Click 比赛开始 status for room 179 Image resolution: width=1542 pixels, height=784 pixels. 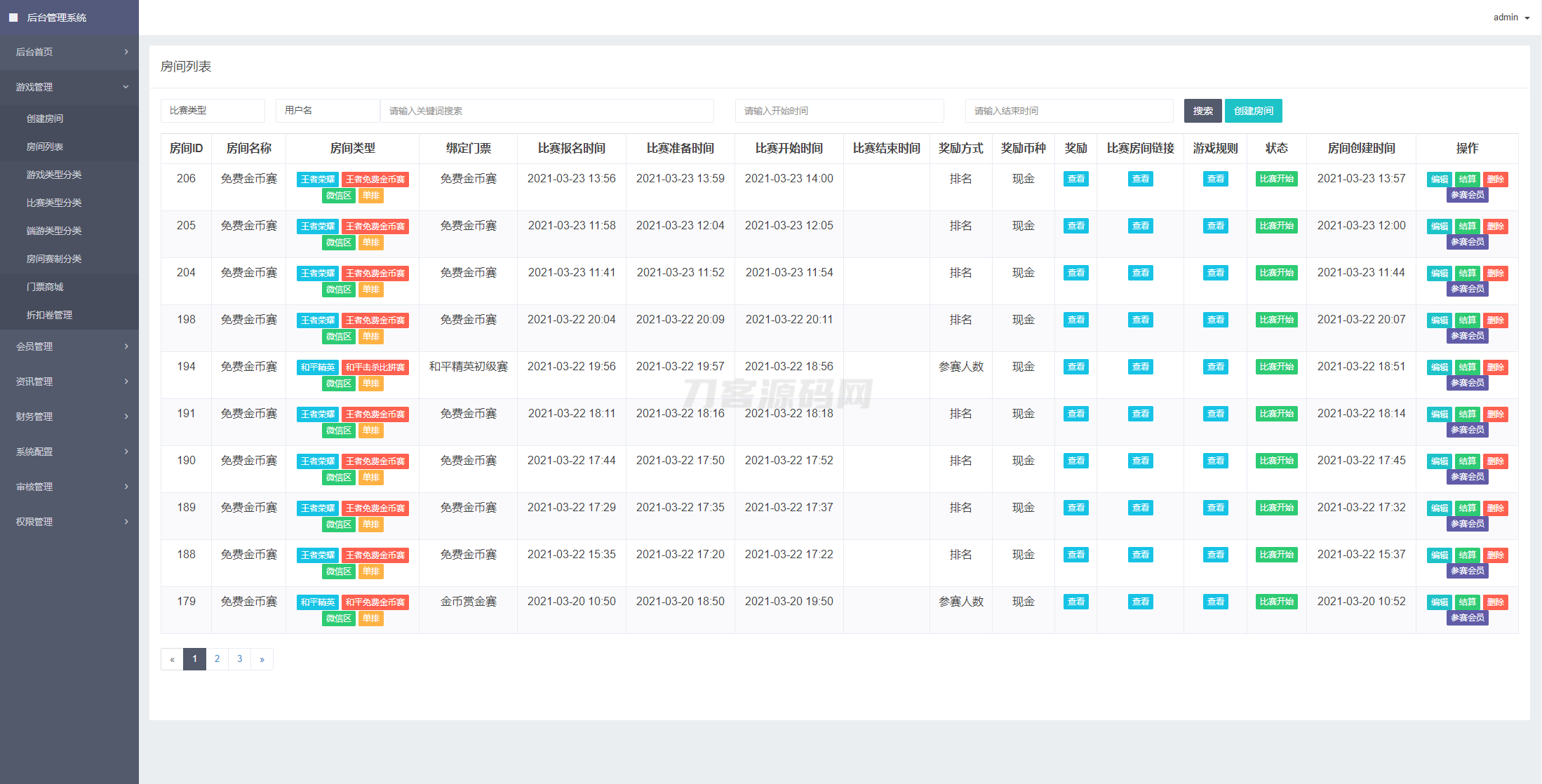(x=1277, y=602)
